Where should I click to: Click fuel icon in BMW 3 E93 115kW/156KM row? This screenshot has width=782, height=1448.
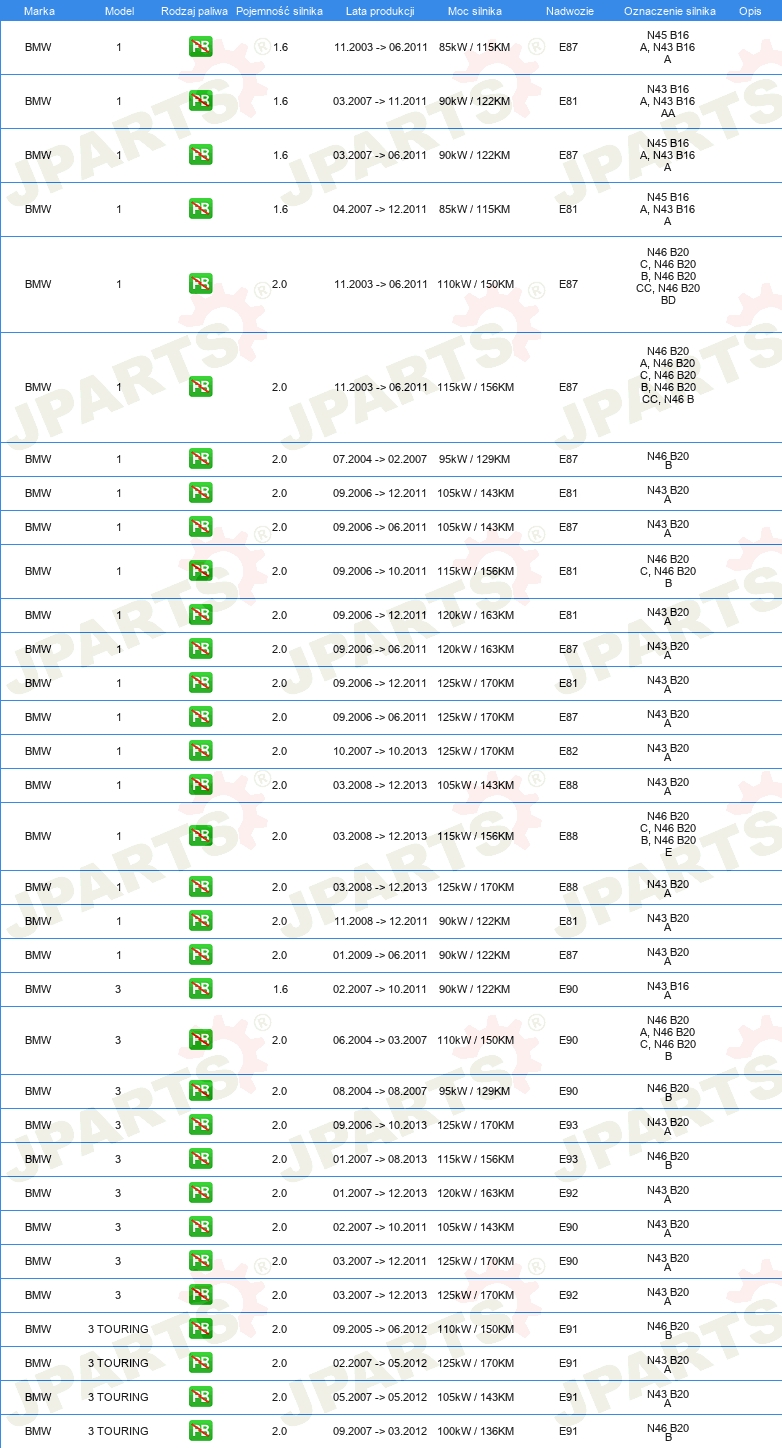coord(200,1159)
